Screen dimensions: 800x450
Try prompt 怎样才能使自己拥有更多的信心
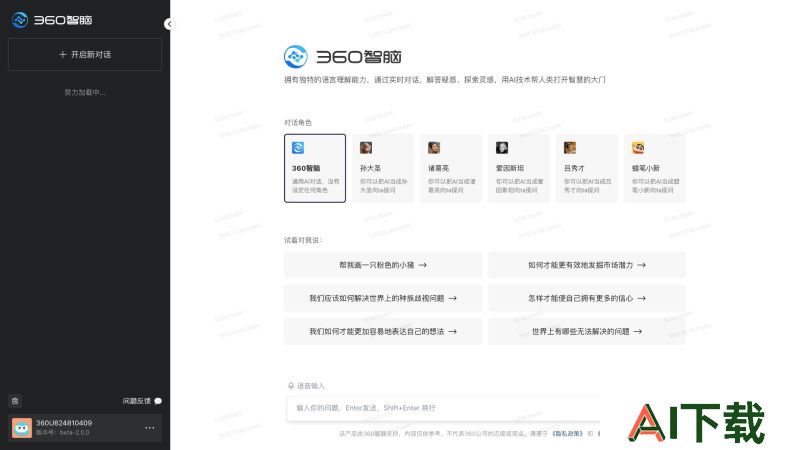[x=587, y=298]
